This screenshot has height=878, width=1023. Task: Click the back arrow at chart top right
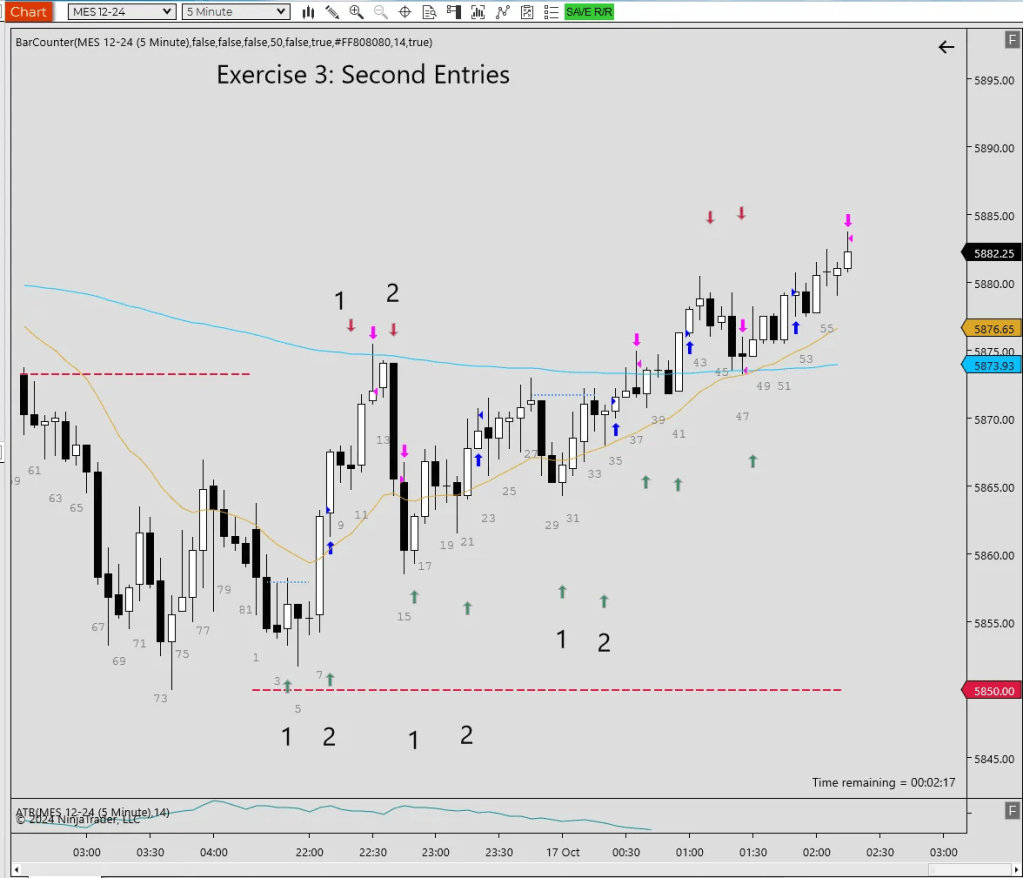tap(946, 47)
